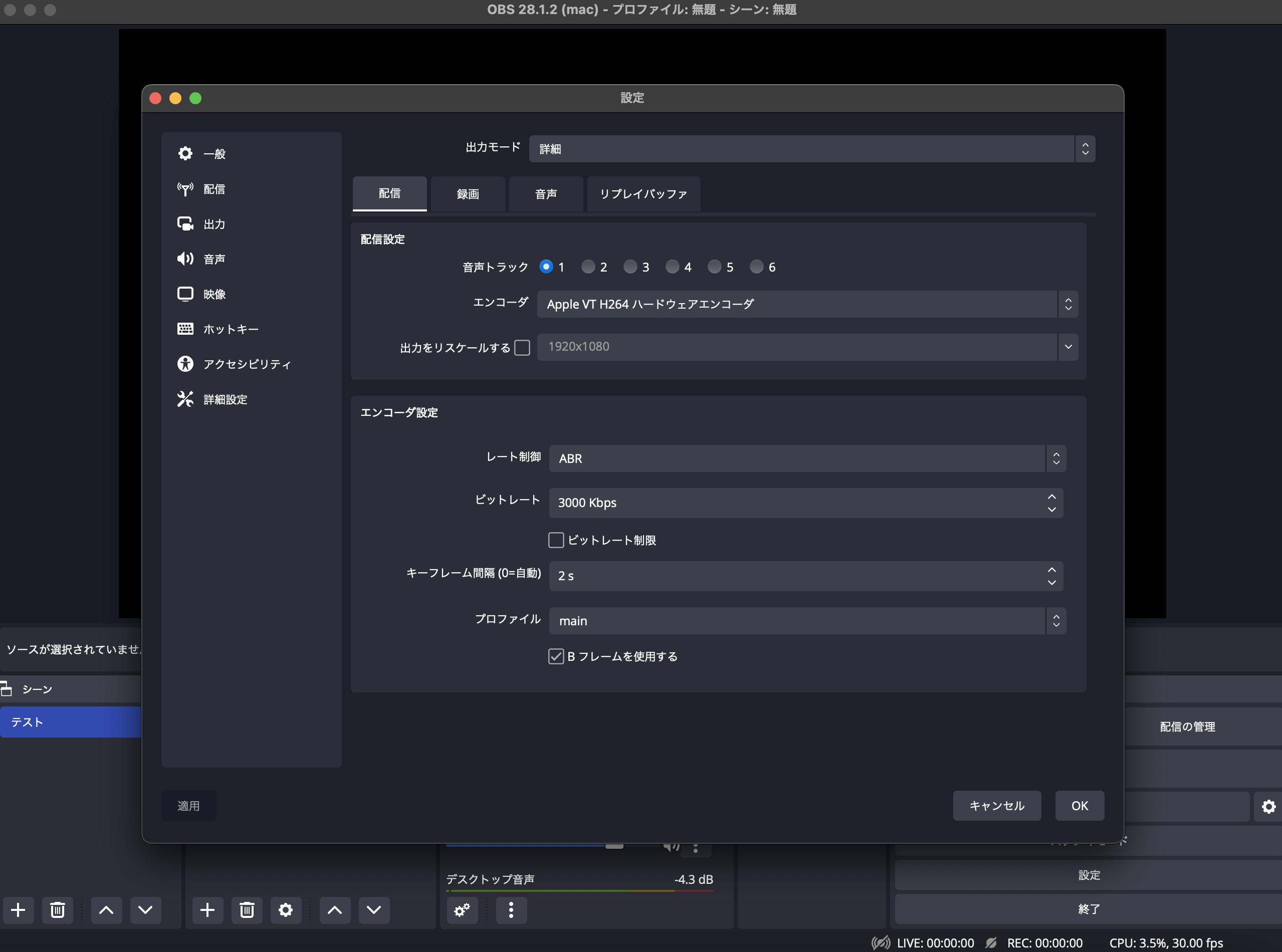Image resolution: width=1282 pixels, height=952 pixels.
Task: Enable 出力をリスケールする checkbox
Action: click(x=522, y=348)
